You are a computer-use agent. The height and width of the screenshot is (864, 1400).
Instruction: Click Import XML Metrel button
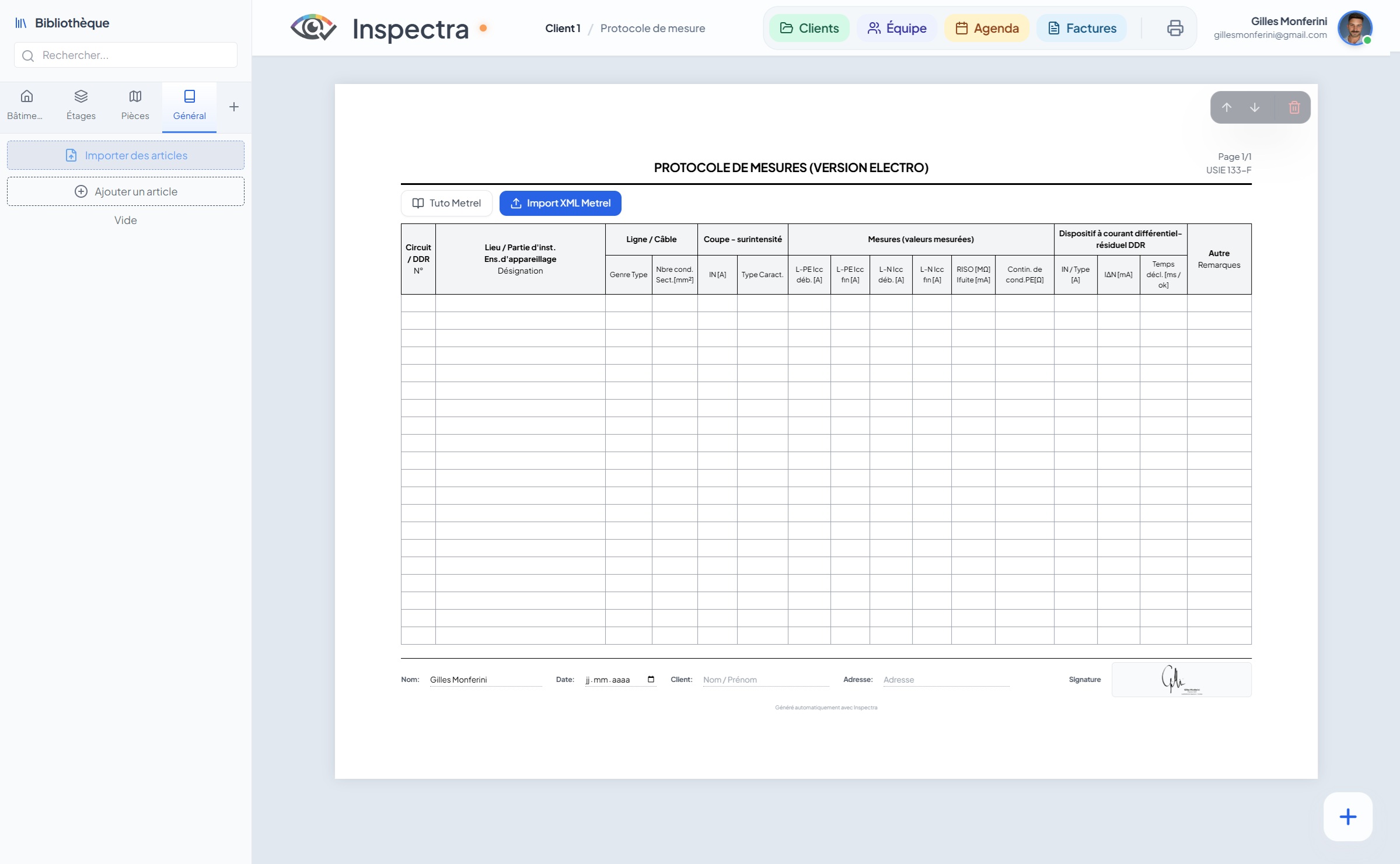pyautogui.click(x=560, y=203)
